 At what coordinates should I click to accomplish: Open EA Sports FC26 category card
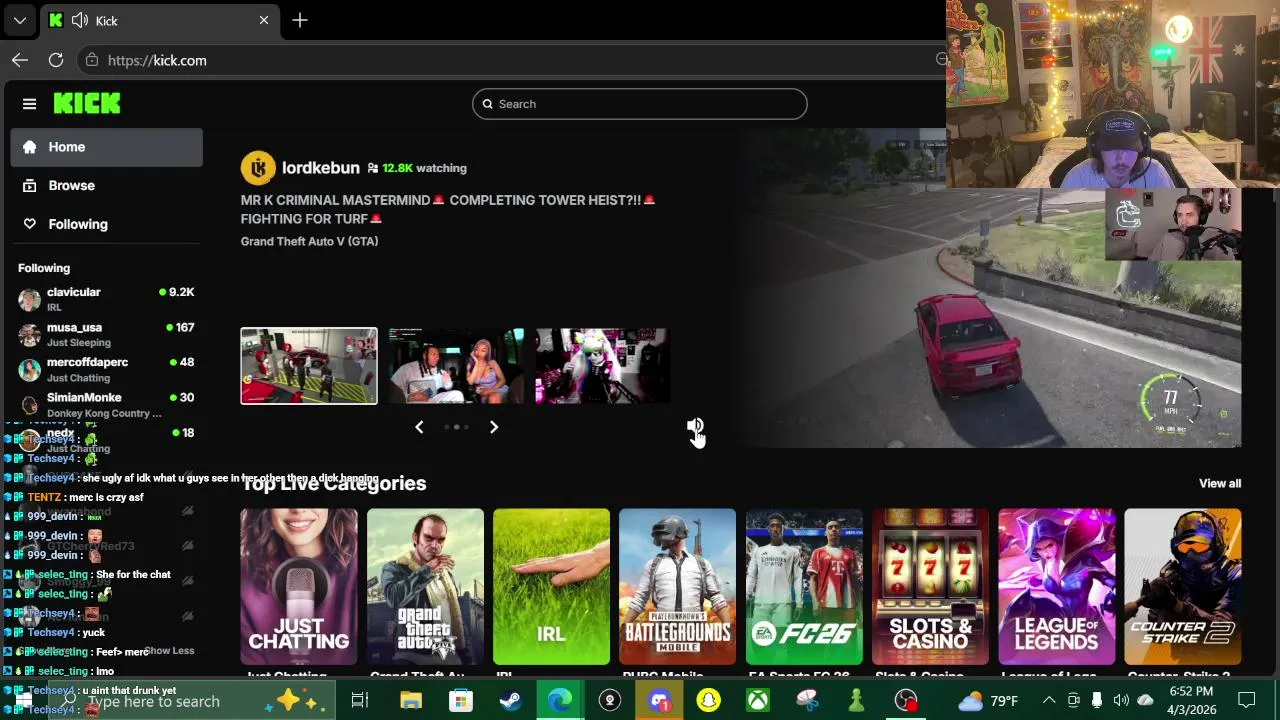click(x=804, y=587)
